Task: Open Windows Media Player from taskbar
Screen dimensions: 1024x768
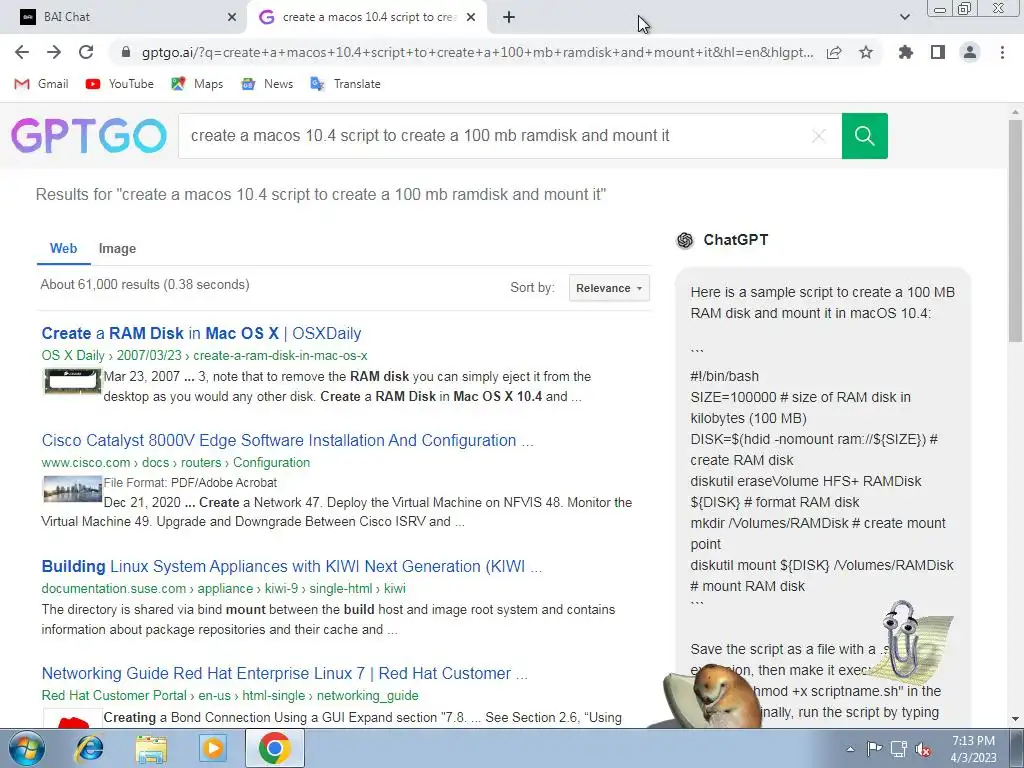Action: 212,748
